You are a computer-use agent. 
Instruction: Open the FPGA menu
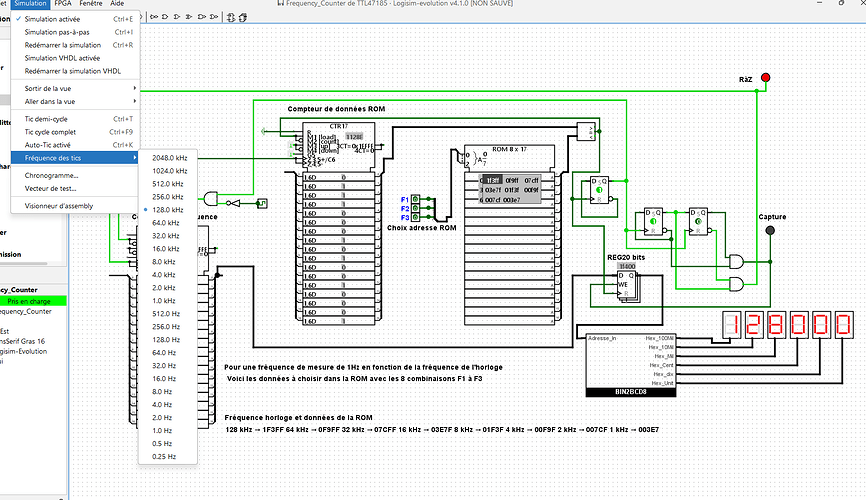click(63, 3)
